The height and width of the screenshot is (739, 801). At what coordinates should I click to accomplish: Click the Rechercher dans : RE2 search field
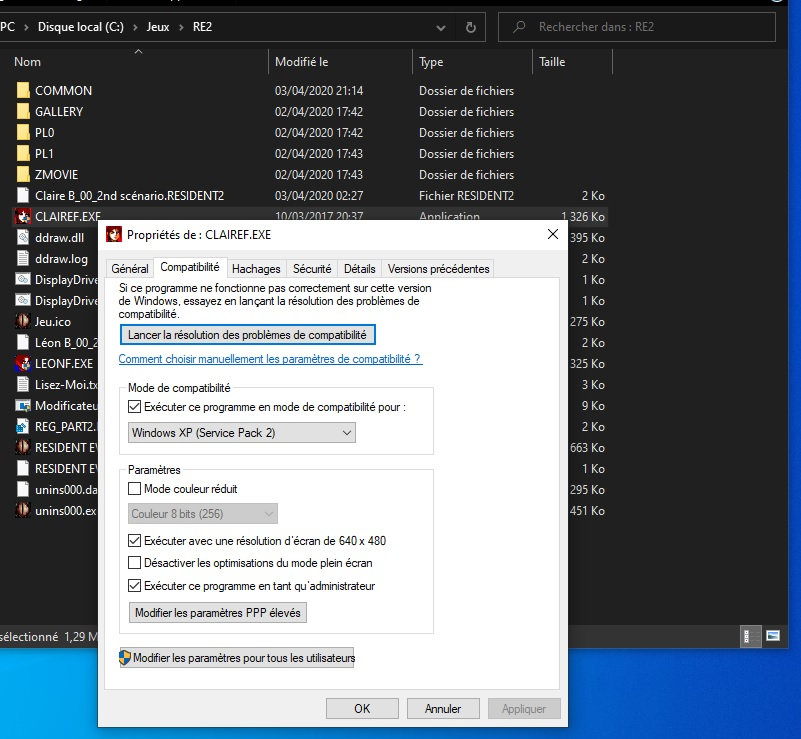tap(637, 27)
